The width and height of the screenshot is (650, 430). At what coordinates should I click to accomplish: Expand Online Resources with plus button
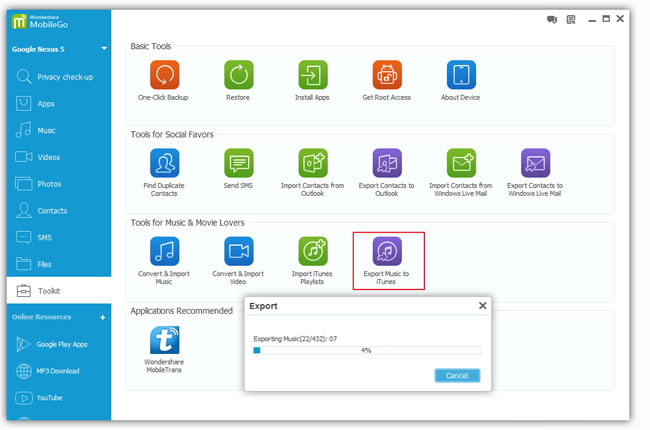(103, 318)
